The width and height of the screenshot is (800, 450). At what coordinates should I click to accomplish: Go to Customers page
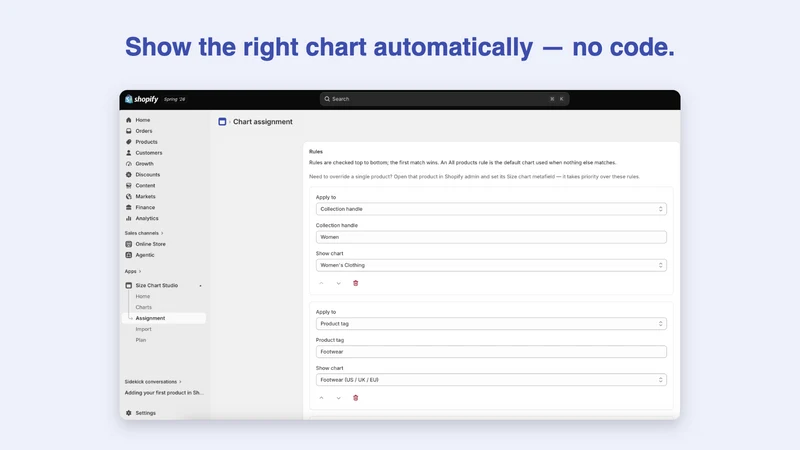coord(149,153)
